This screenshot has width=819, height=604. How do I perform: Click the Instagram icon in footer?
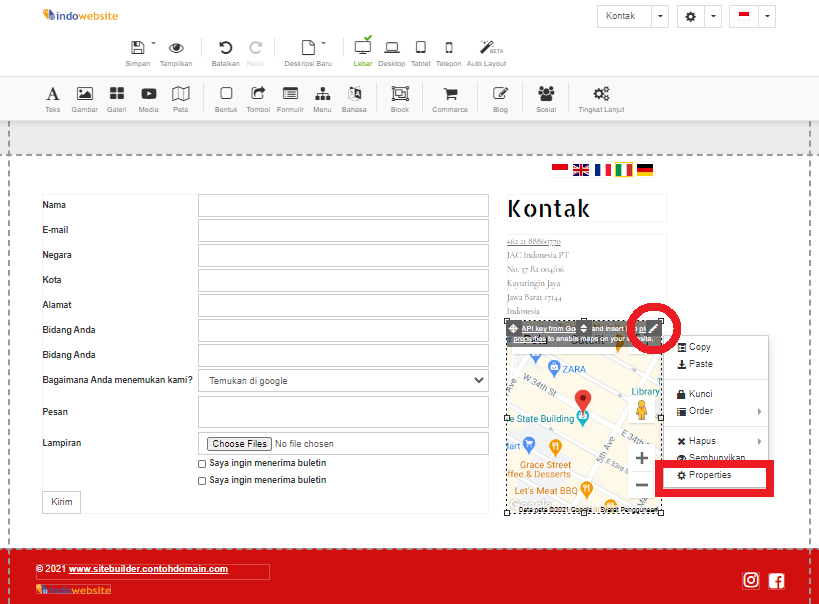[751, 580]
